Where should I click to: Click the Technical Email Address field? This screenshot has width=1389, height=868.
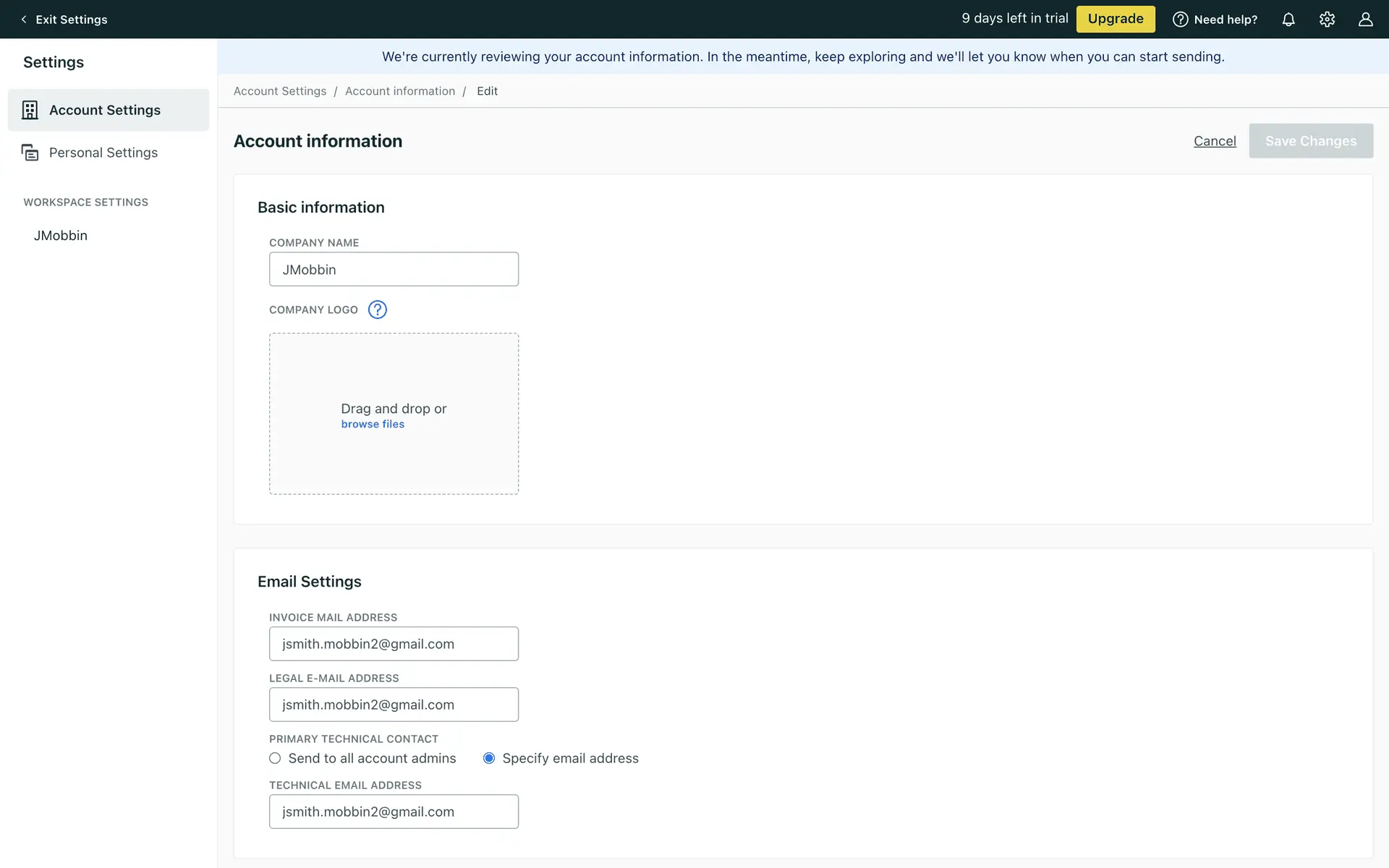coord(394,812)
